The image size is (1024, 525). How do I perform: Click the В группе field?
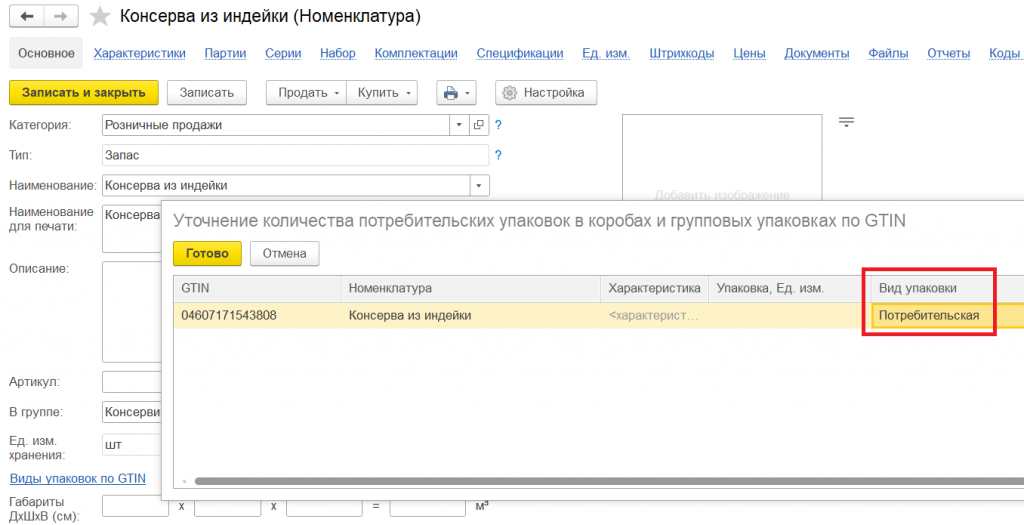point(132,413)
